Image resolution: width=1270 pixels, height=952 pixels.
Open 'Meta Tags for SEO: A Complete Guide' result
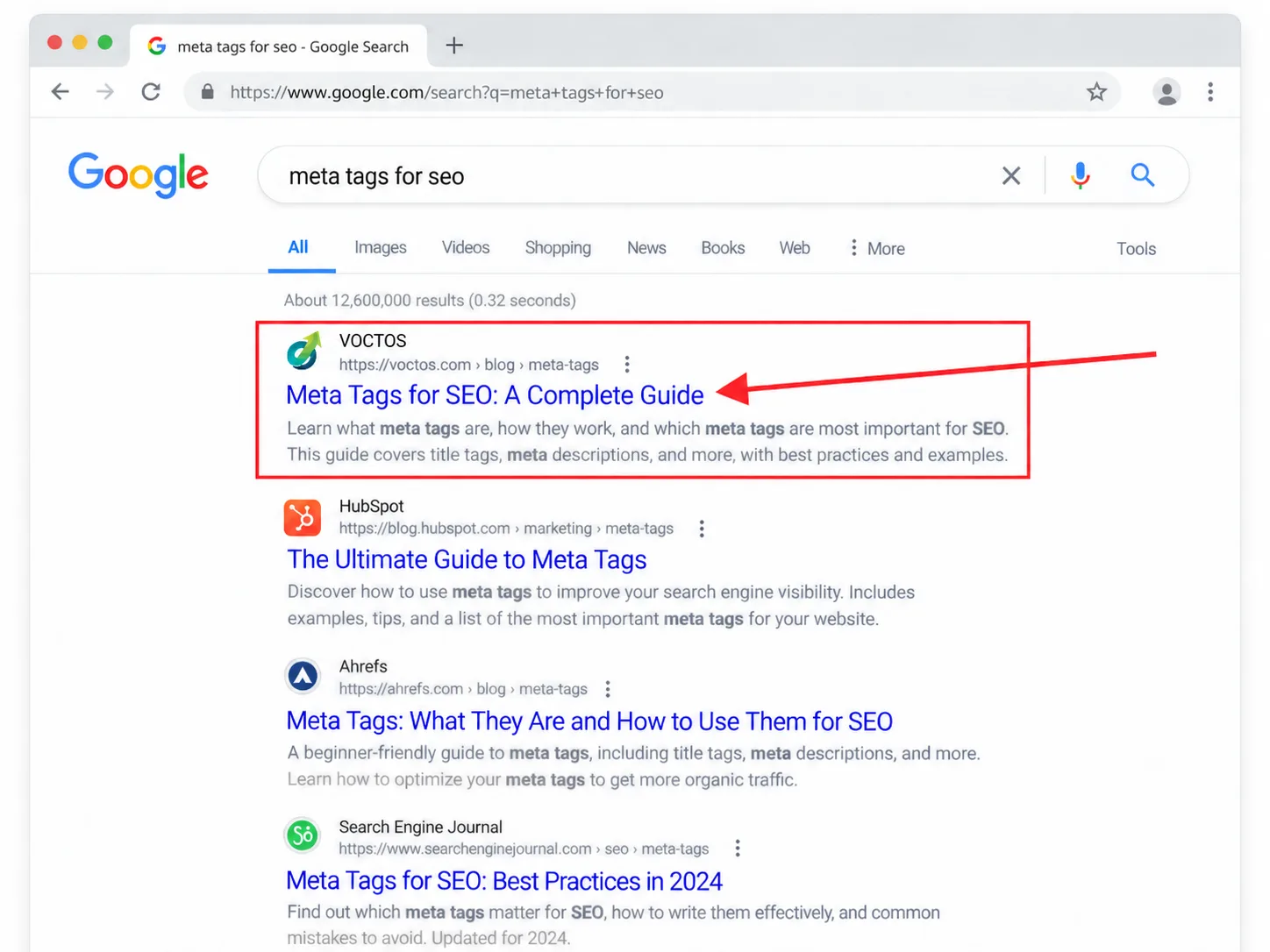495,395
